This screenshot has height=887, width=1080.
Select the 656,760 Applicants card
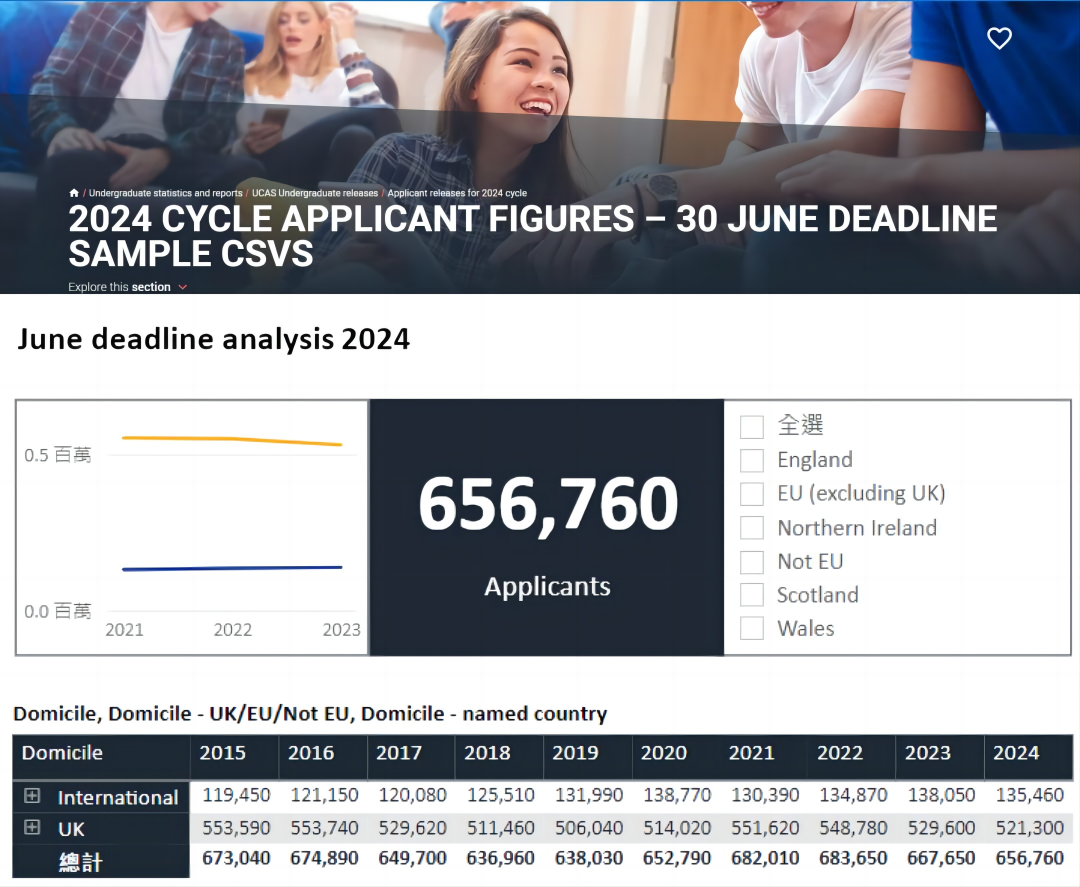click(547, 528)
